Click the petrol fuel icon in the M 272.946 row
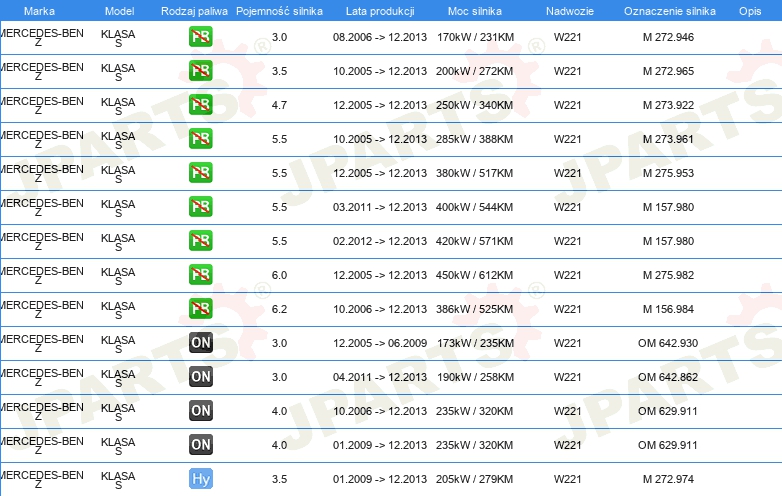The height and width of the screenshot is (496, 782). click(x=200, y=37)
